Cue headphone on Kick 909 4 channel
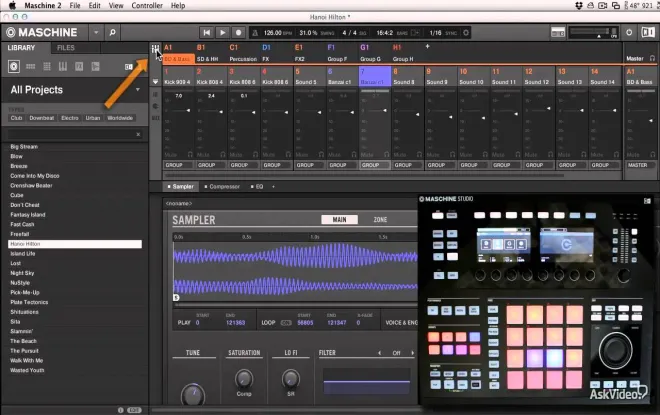The width and height of the screenshot is (660, 415). coord(190,154)
